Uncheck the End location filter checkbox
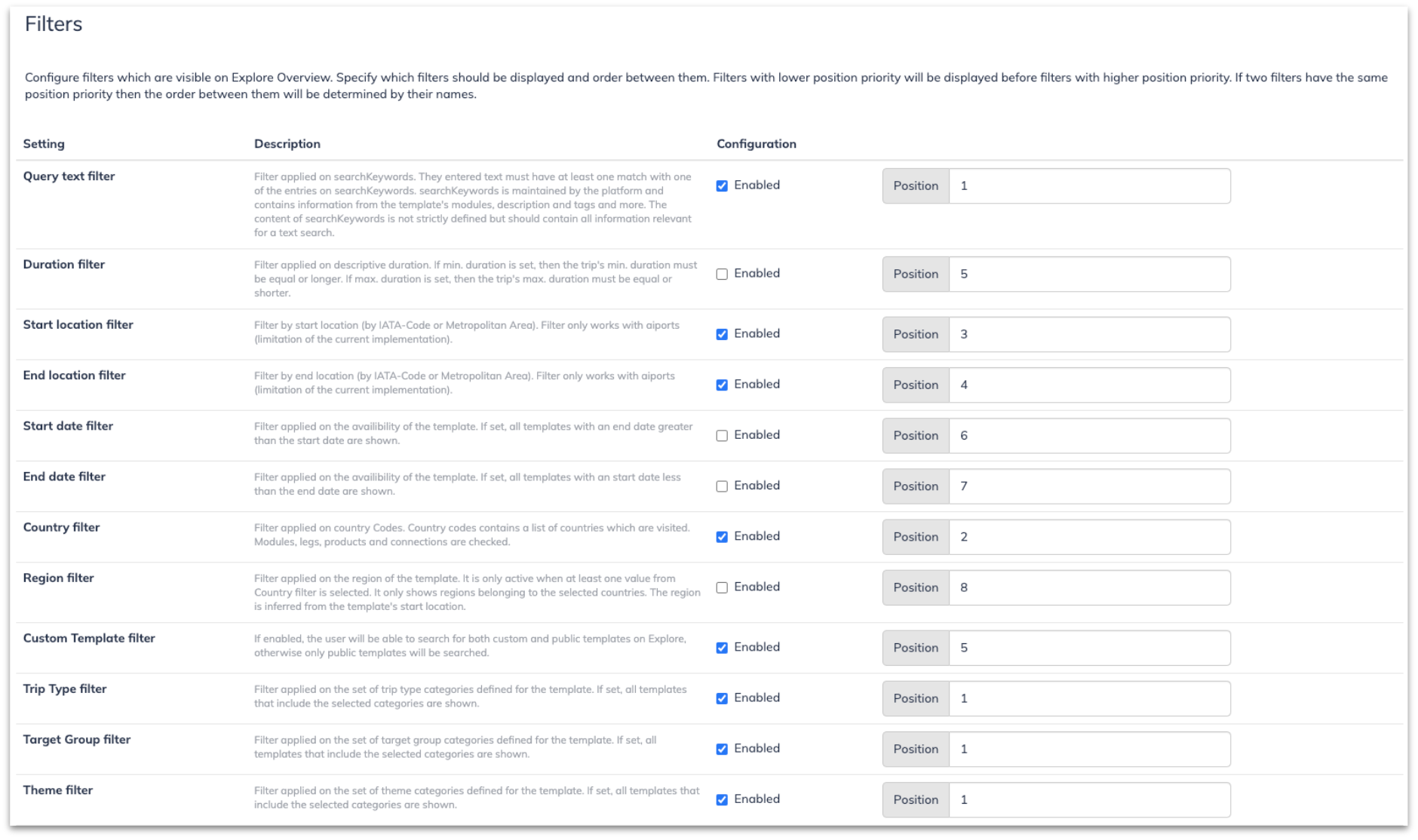 tap(722, 385)
